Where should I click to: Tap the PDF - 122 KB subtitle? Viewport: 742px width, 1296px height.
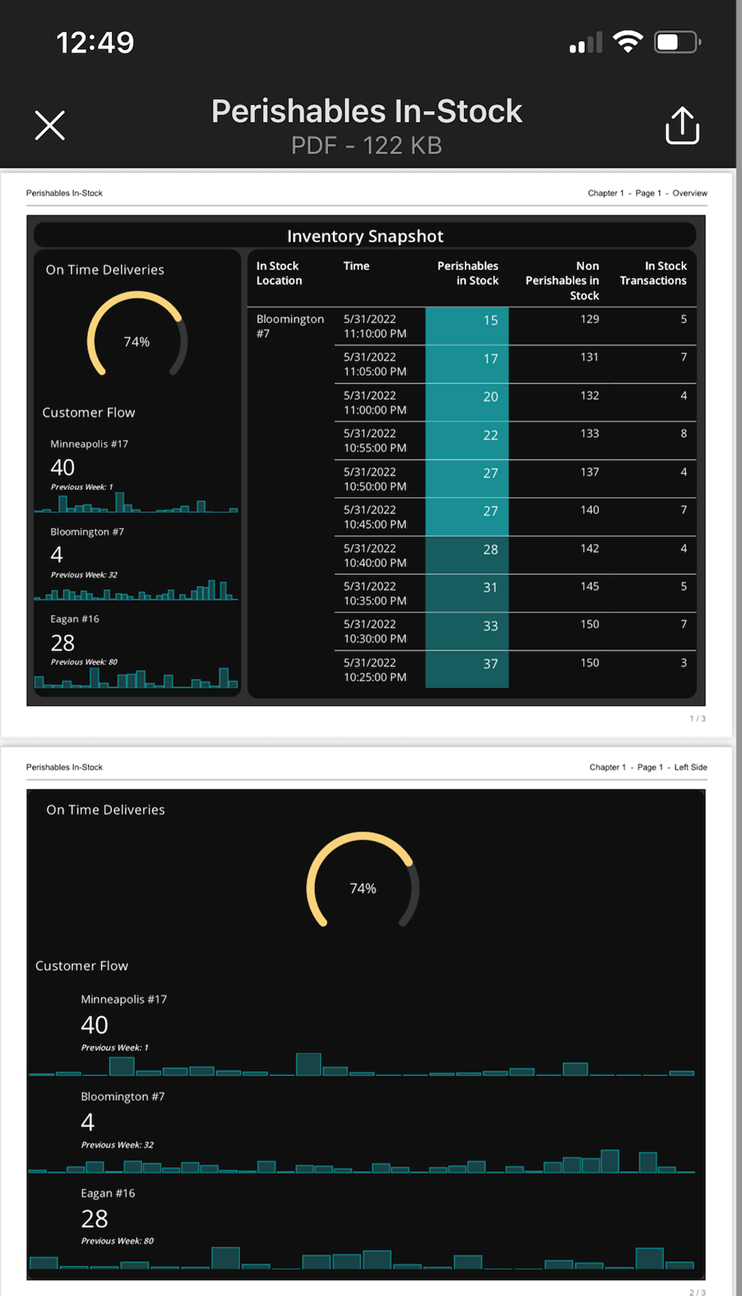click(x=366, y=146)
